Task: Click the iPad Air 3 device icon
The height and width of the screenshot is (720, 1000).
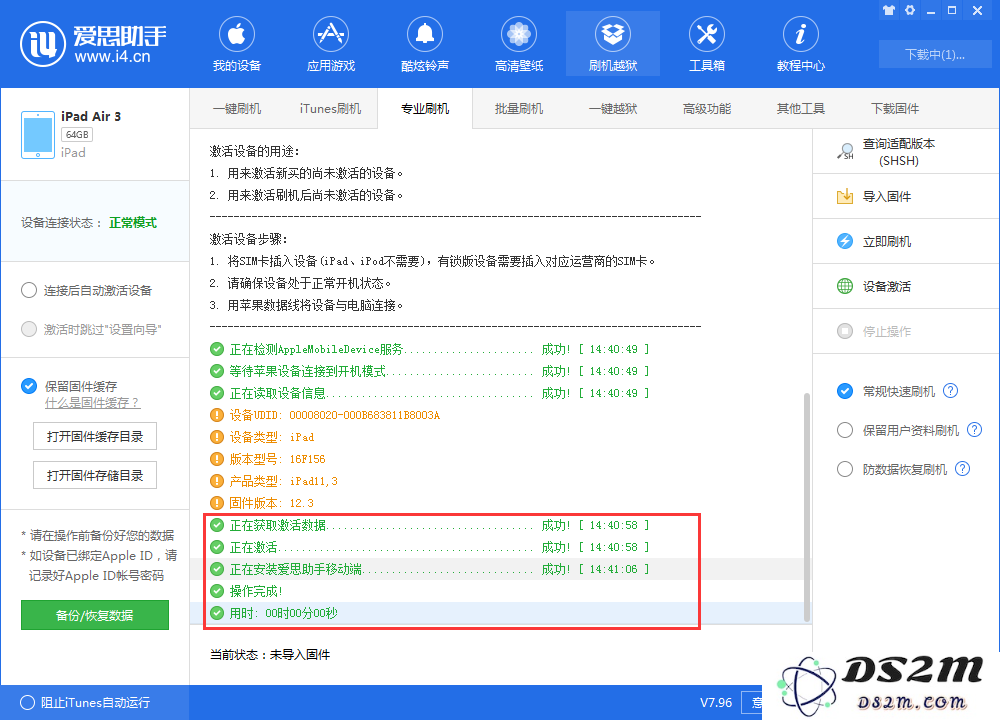Action: click(x=38, y=135)
